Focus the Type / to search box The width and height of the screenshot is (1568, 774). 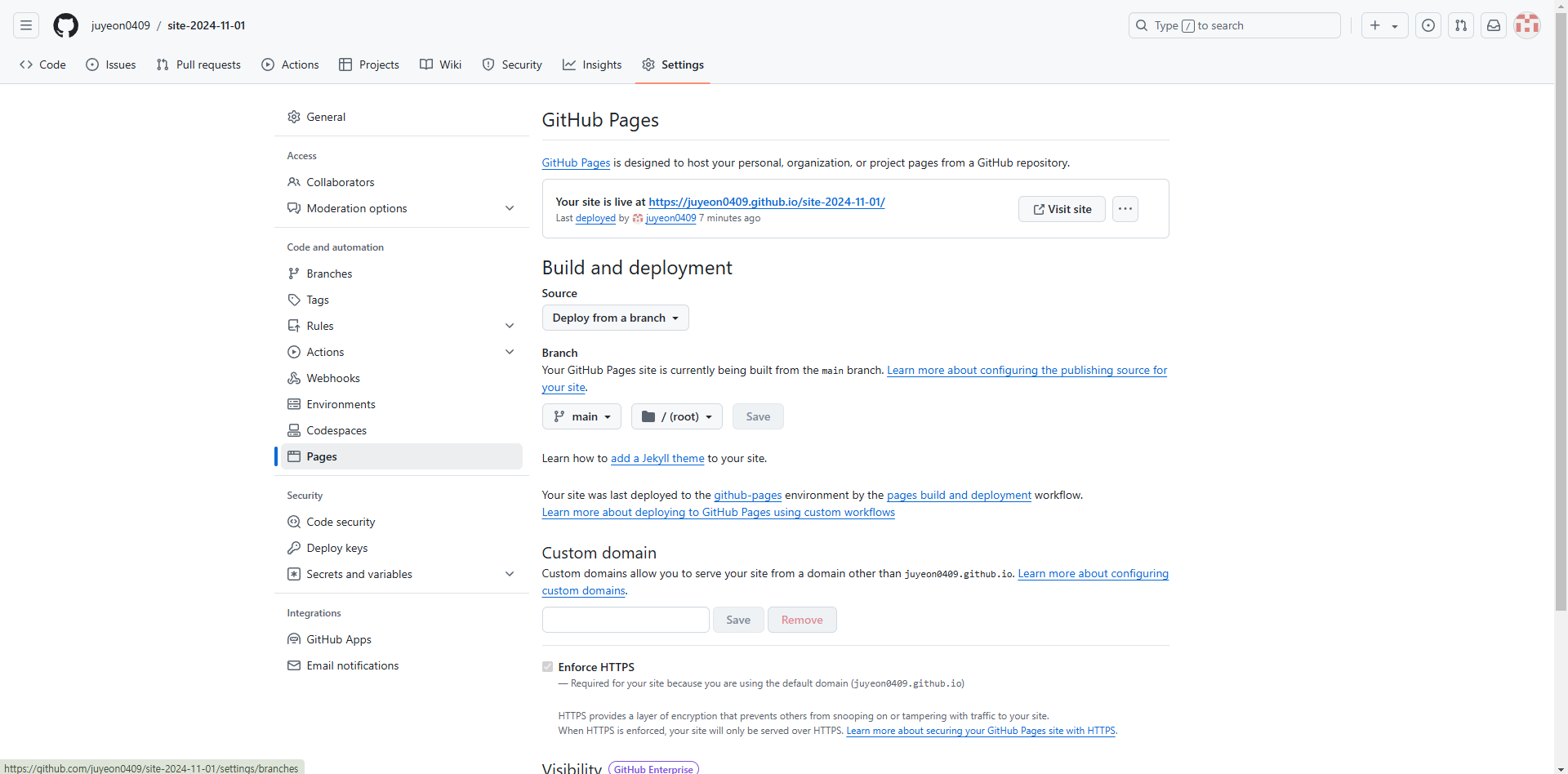(1235, 25)
